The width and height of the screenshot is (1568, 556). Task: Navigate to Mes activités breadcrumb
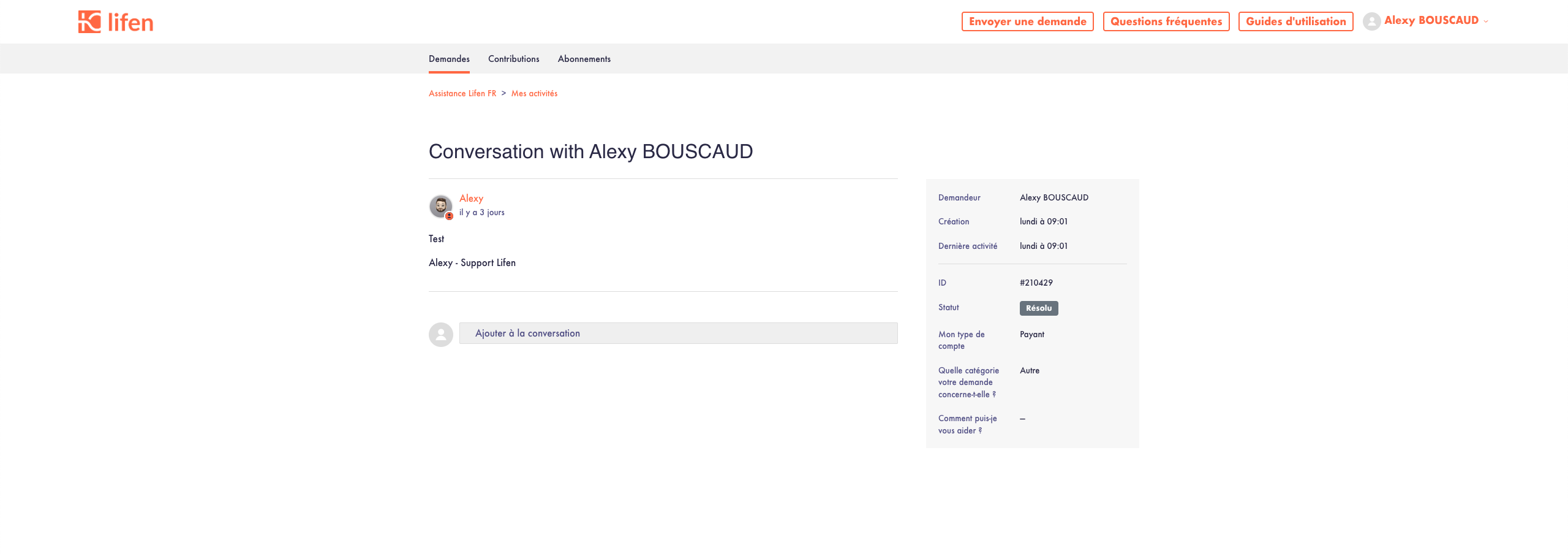coord(534,94)
